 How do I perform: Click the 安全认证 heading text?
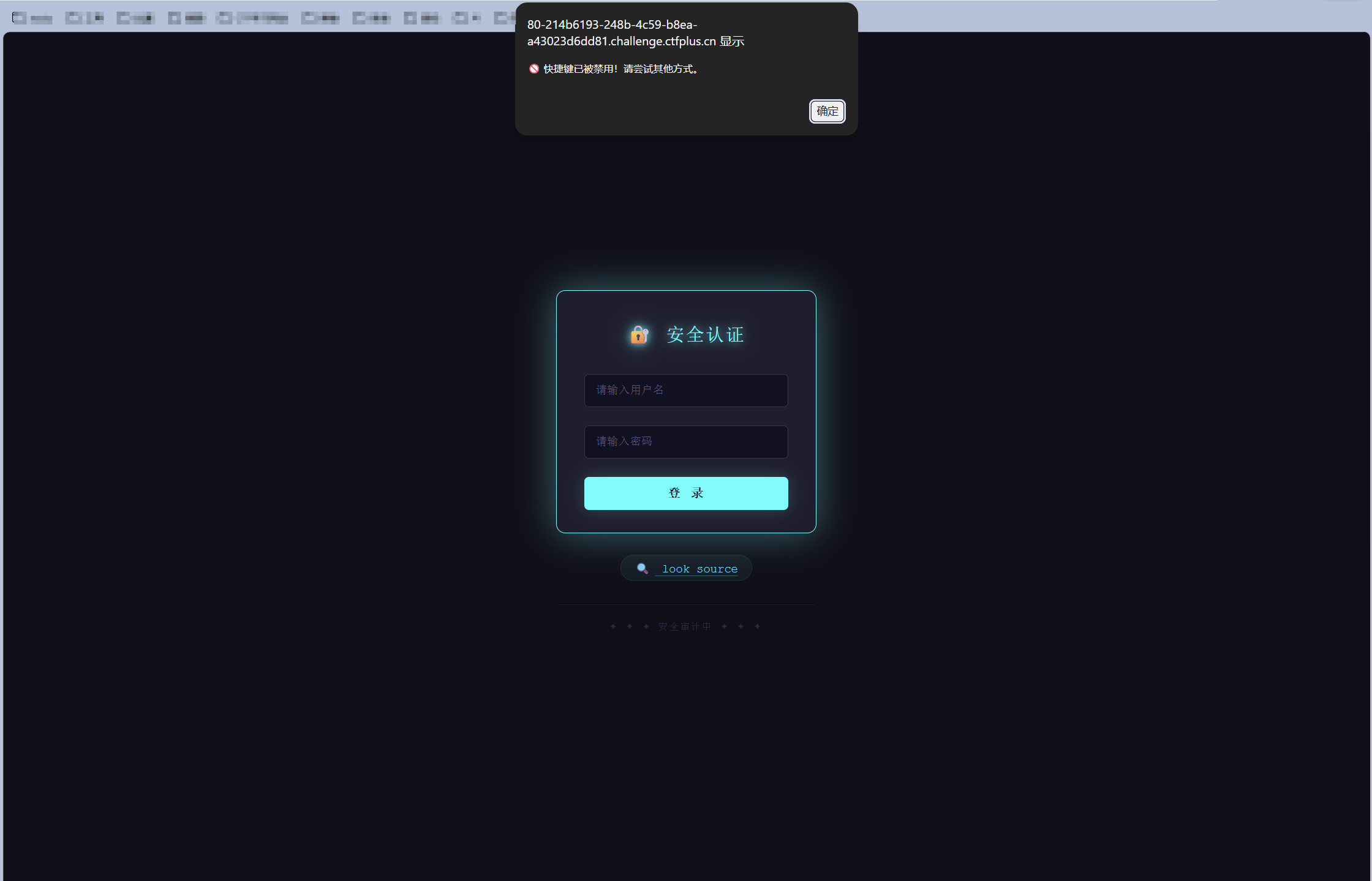pos(705,335)
